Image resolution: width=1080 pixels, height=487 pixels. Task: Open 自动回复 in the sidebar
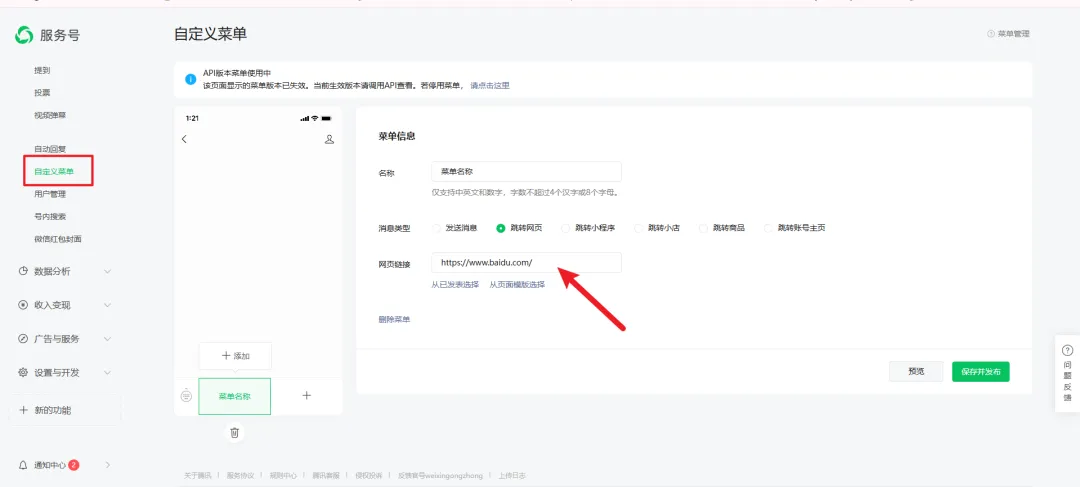(50, 149)
